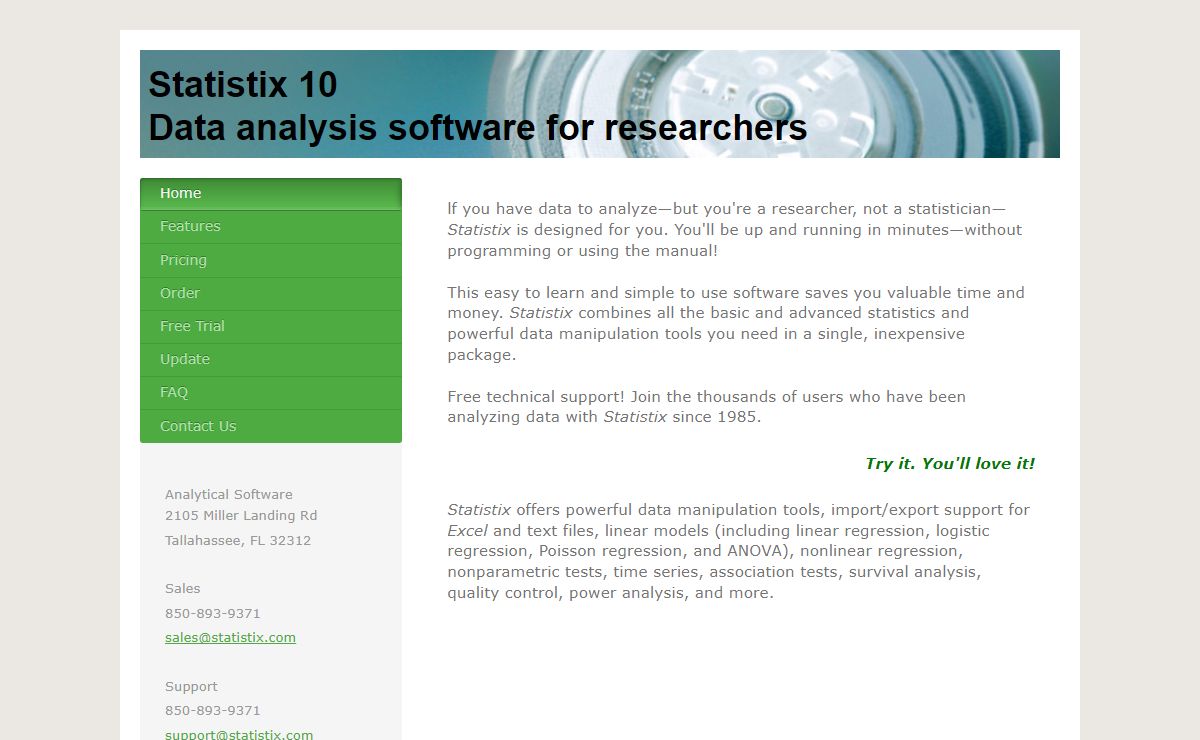Click the paragraph starting 'If you have data'
This screenshot has width=1200, height=740.
(735, 230)
